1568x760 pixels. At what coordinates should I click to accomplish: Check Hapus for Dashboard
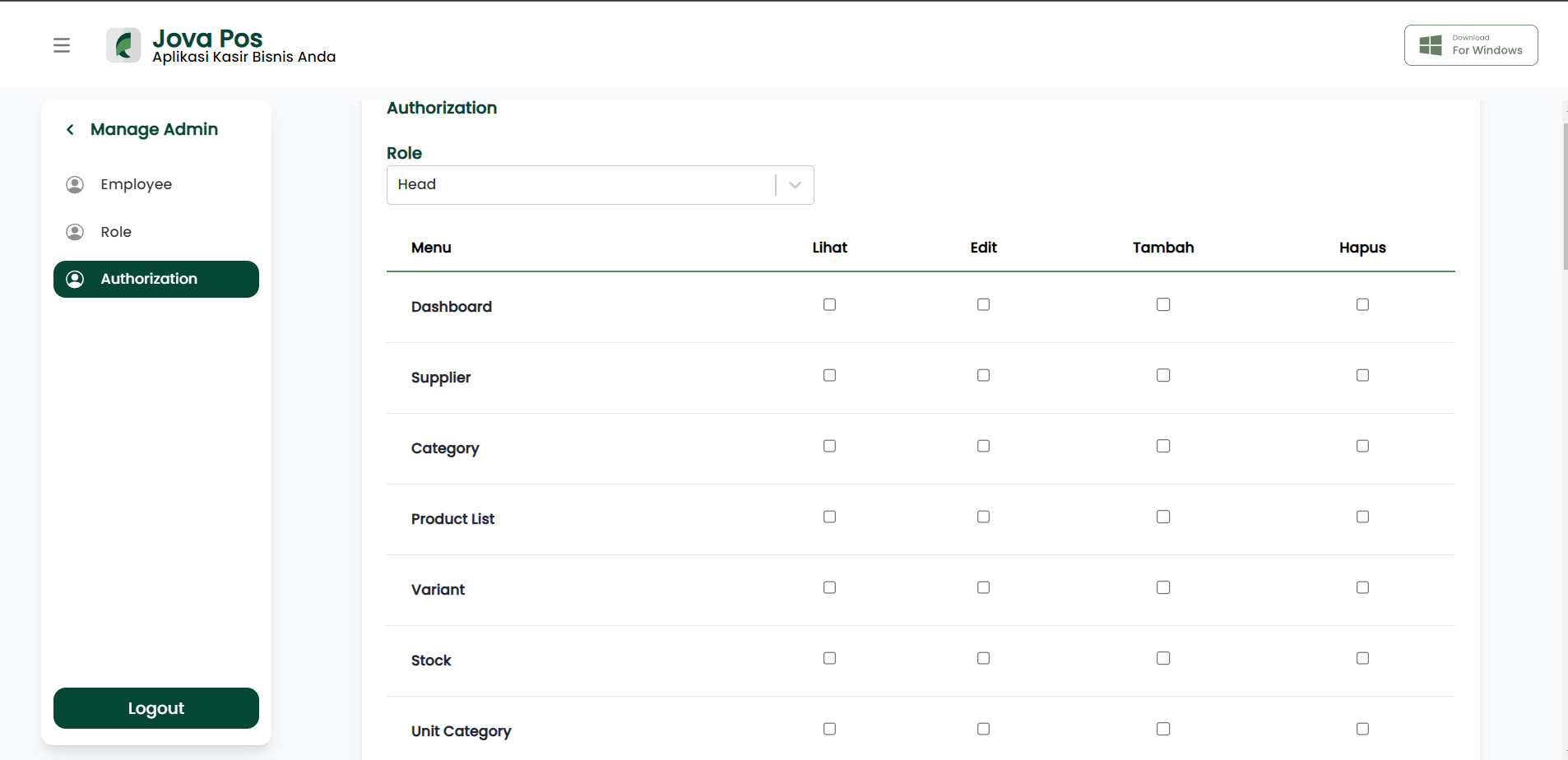click(x=1362, y=304)
